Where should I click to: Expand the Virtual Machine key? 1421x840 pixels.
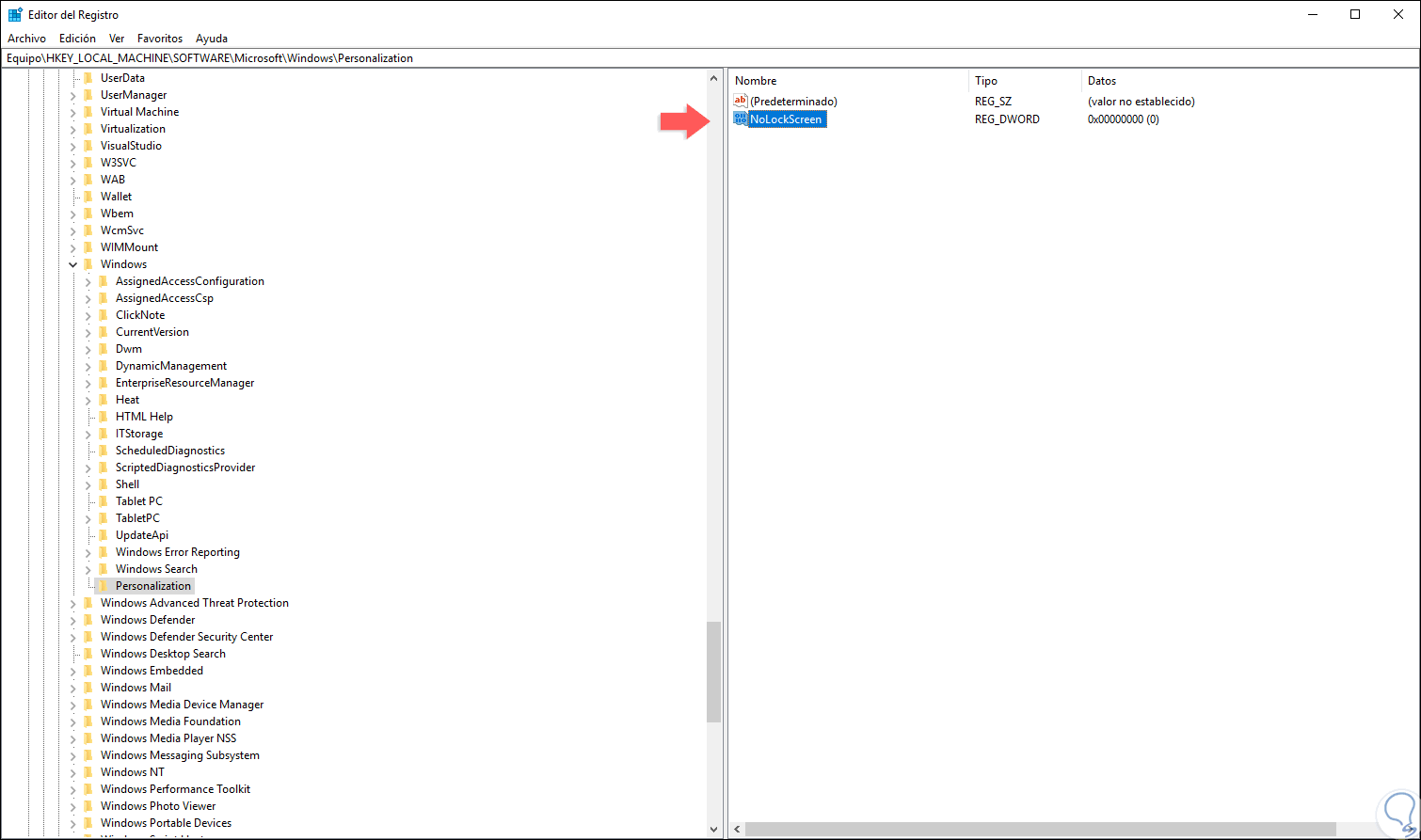point(73,112)
